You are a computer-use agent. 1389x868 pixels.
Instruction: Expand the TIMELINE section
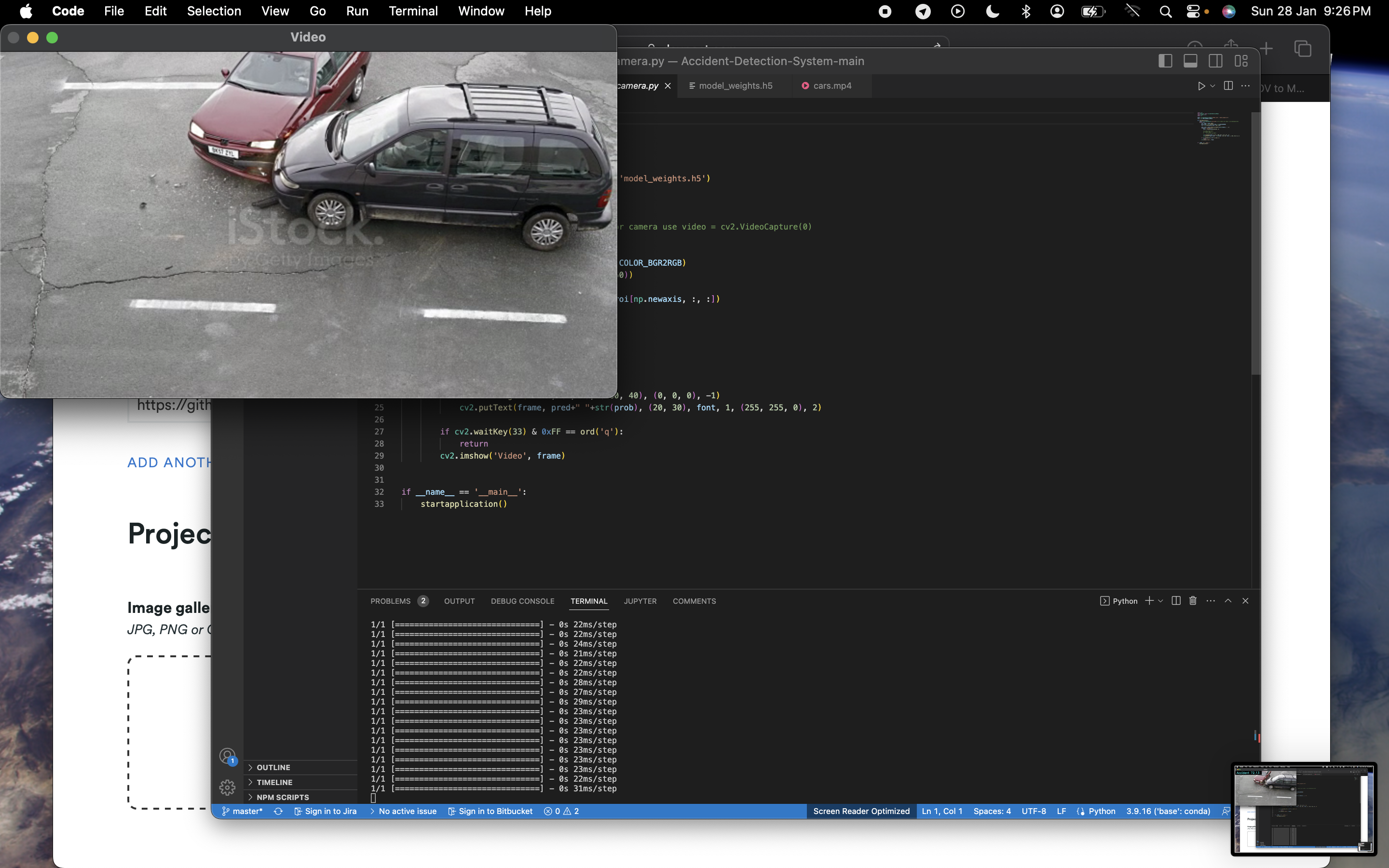(x=274, y=783)
